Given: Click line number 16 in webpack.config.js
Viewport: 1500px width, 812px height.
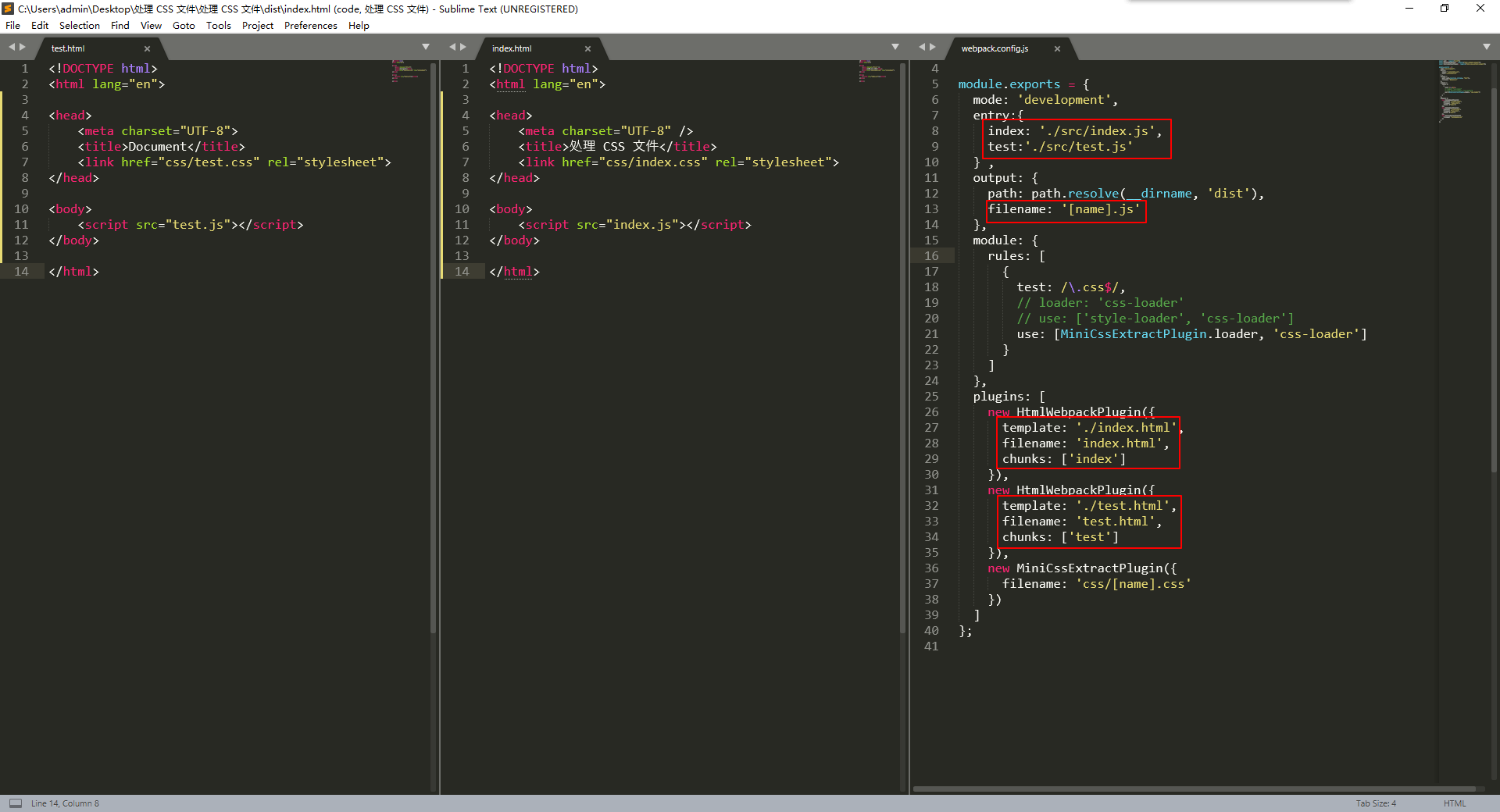Looking at the screenshot, I should (931, 256).
